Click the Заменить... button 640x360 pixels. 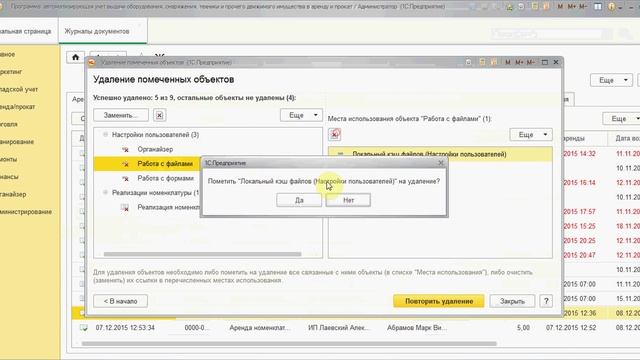click(120, 116)
